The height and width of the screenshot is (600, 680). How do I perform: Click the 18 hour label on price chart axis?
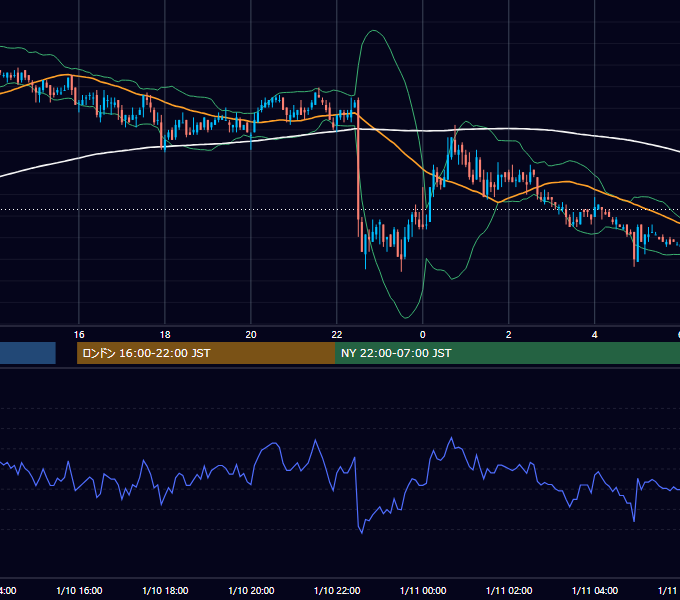(165, 335)
